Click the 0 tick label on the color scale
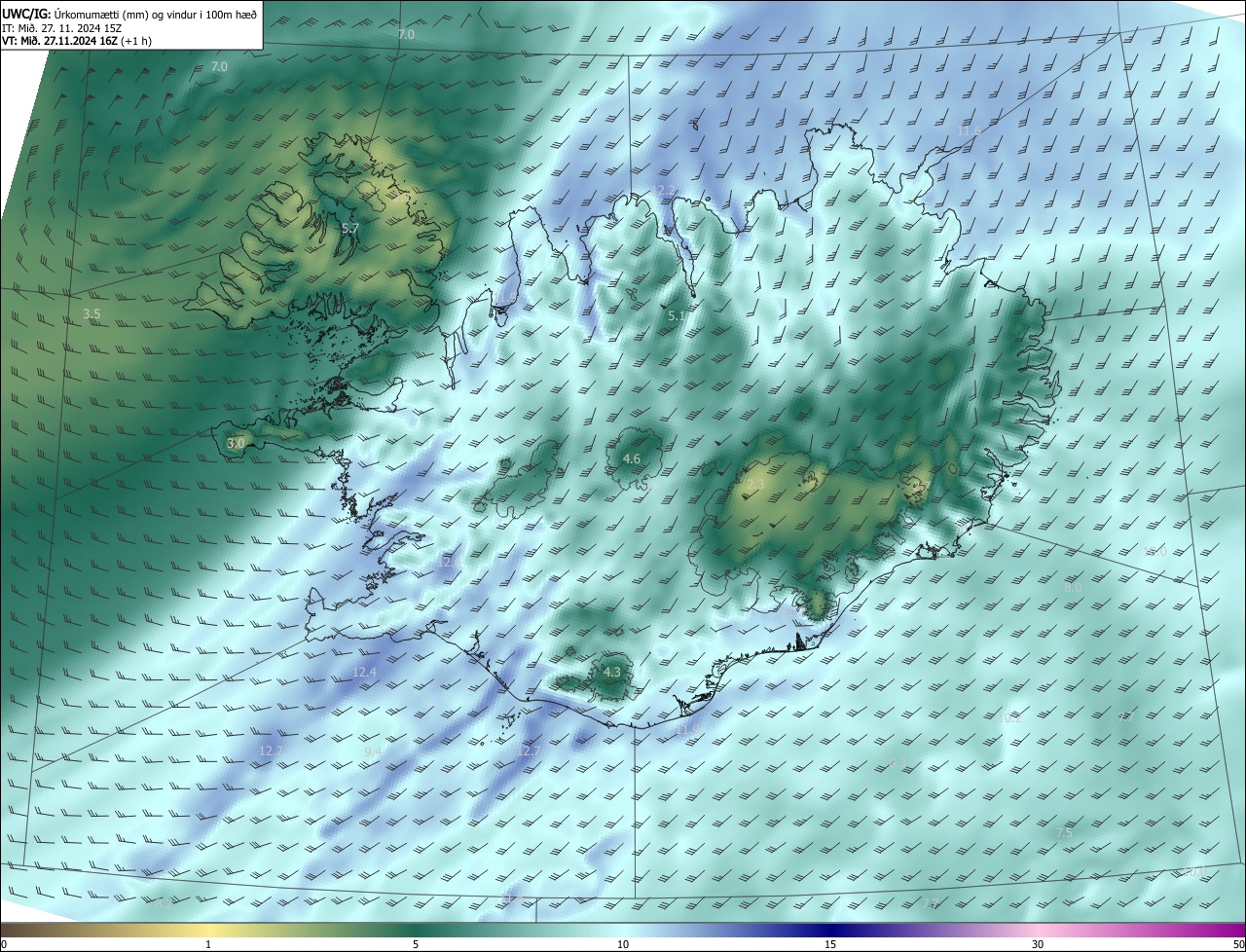Image resolution: width=1246 pixels, height=952 pixels. 4,944
